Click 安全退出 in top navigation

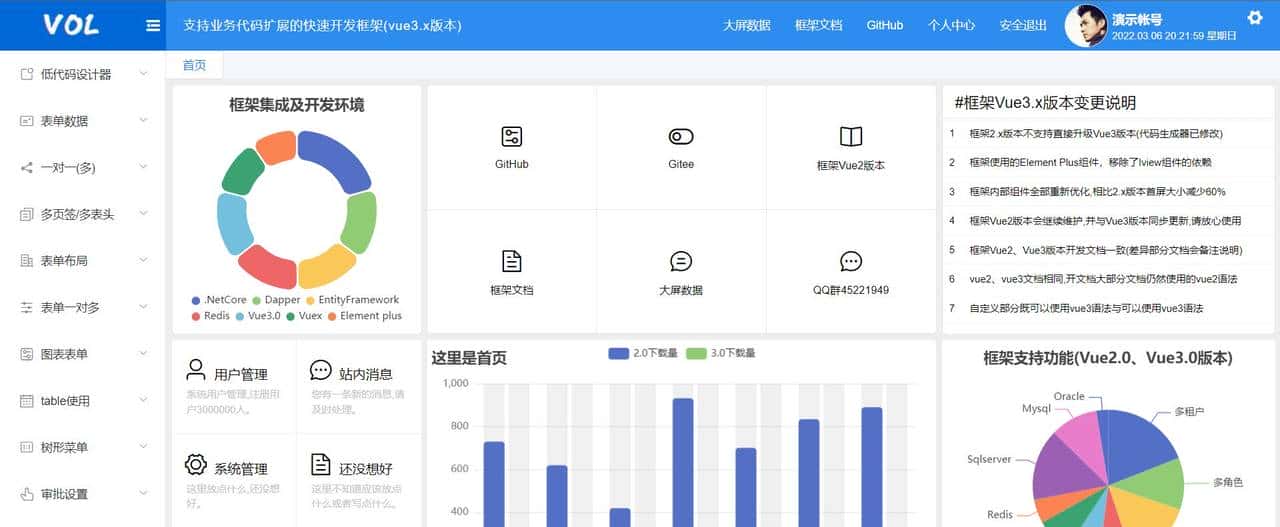point(1024,26)
